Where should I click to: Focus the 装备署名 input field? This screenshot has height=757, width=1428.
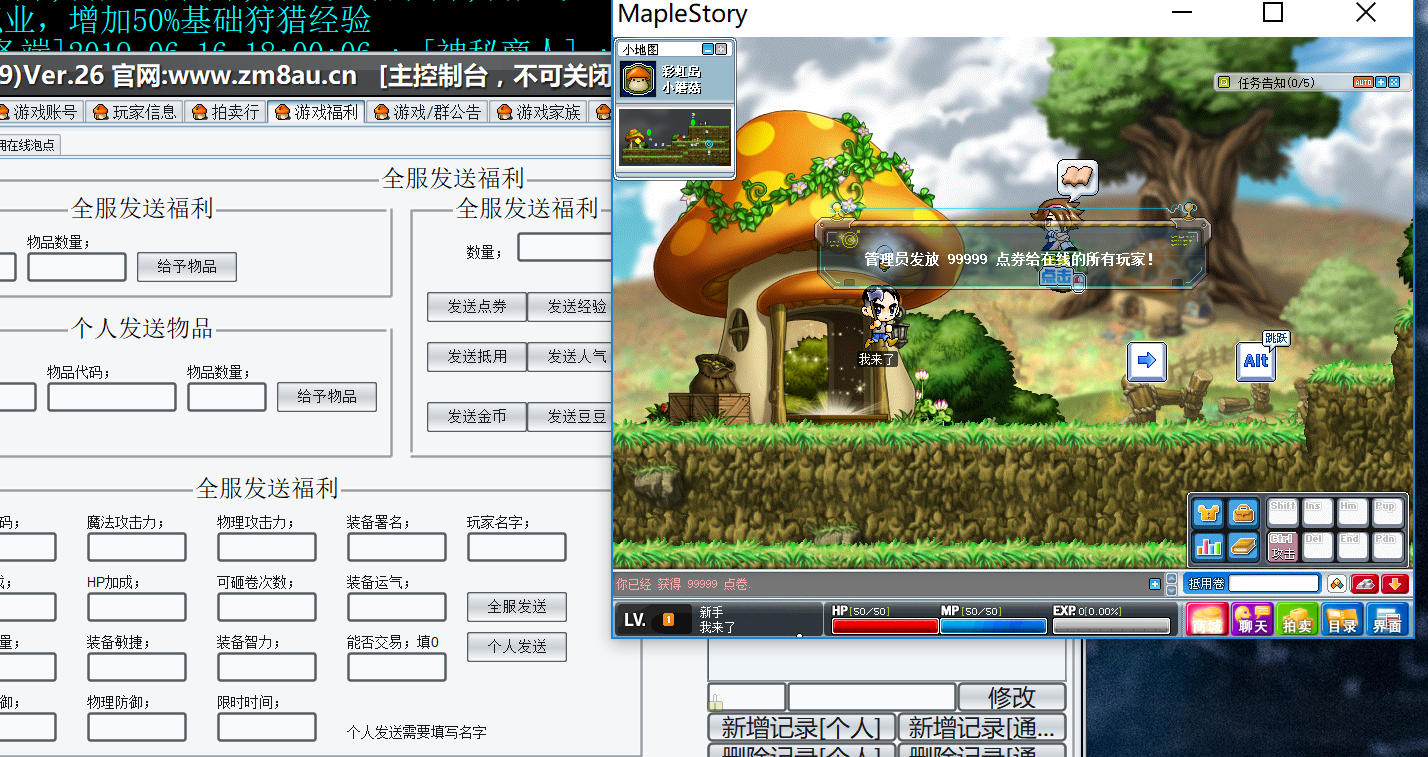pos(397,547)
